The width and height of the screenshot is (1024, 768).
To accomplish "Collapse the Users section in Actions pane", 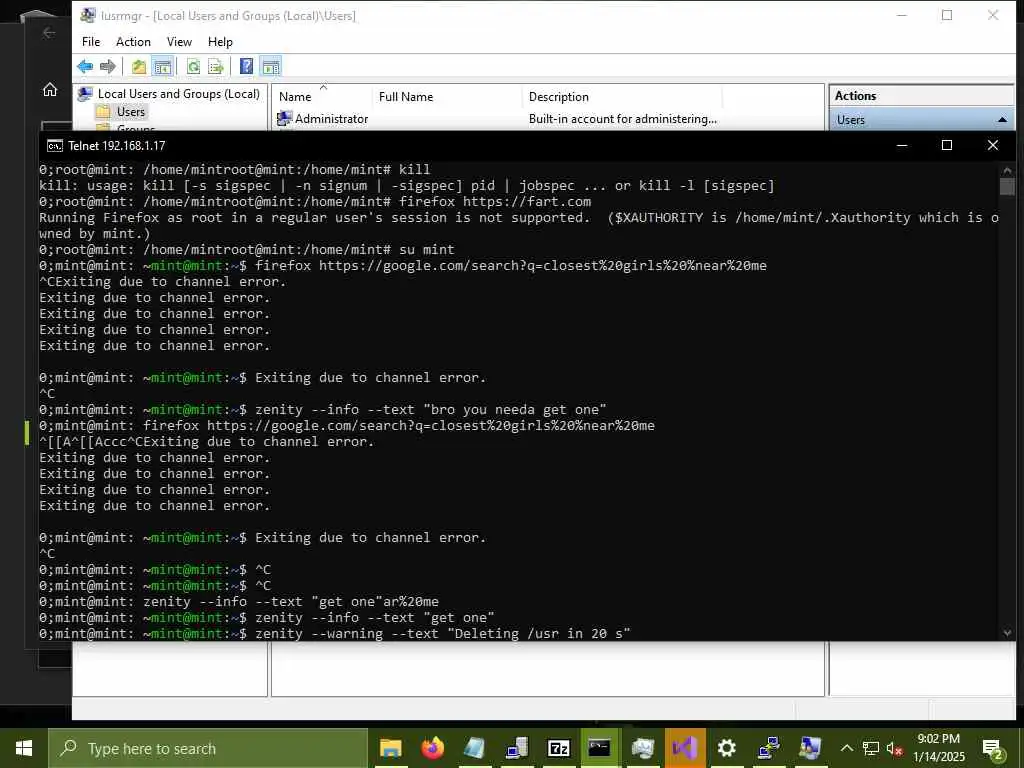I will point(1002,120).
